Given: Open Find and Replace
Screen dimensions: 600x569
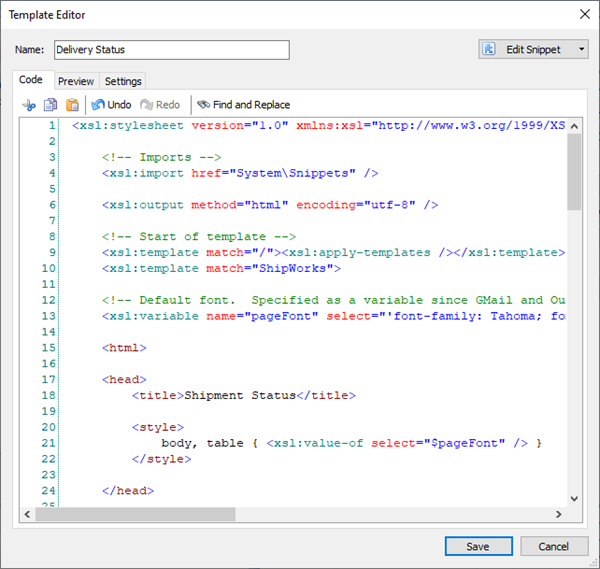Looking at the screenshot, I should click(x=243, y=105).
